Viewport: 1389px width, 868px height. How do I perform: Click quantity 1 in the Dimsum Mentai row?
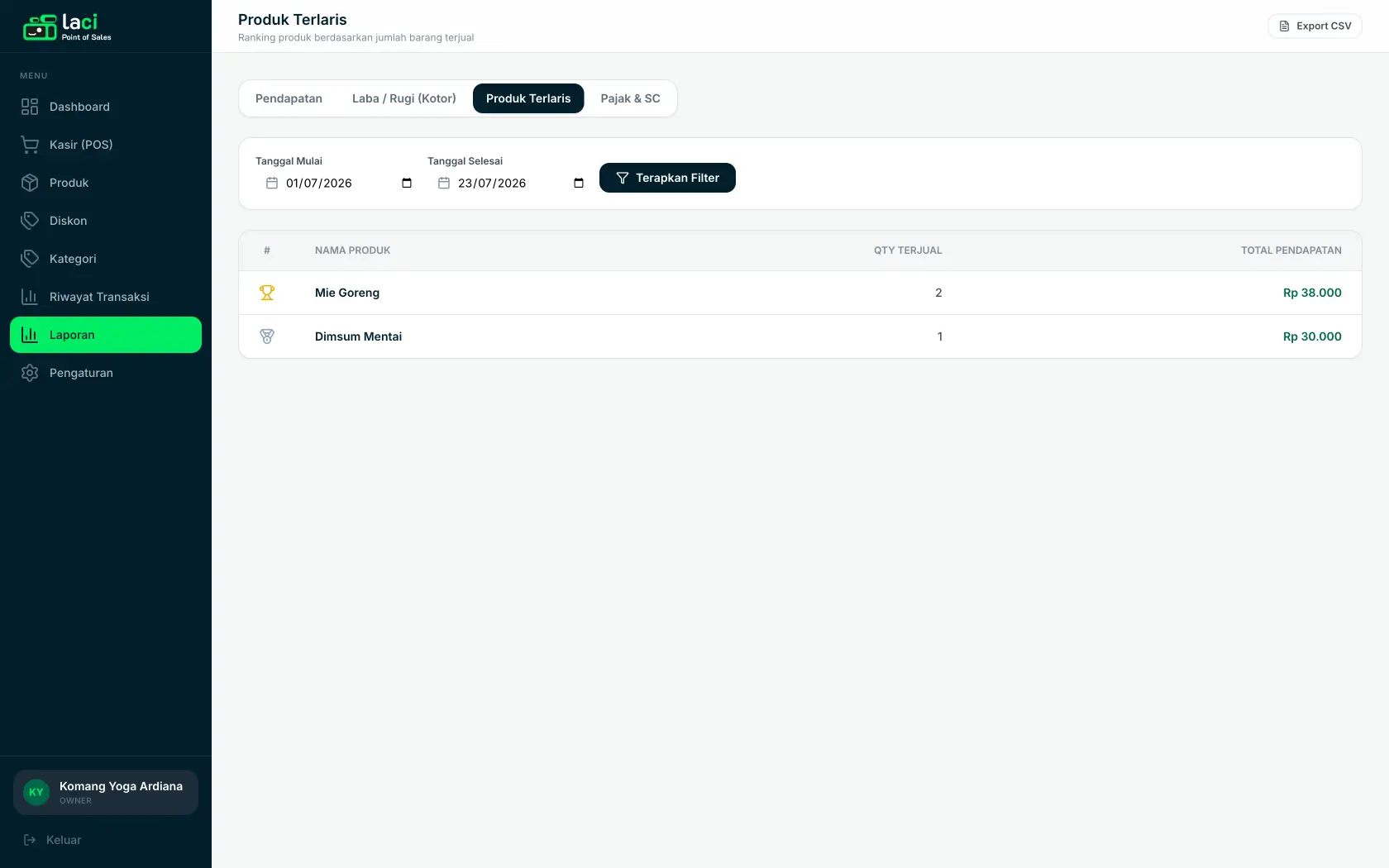tap(939, 336)
